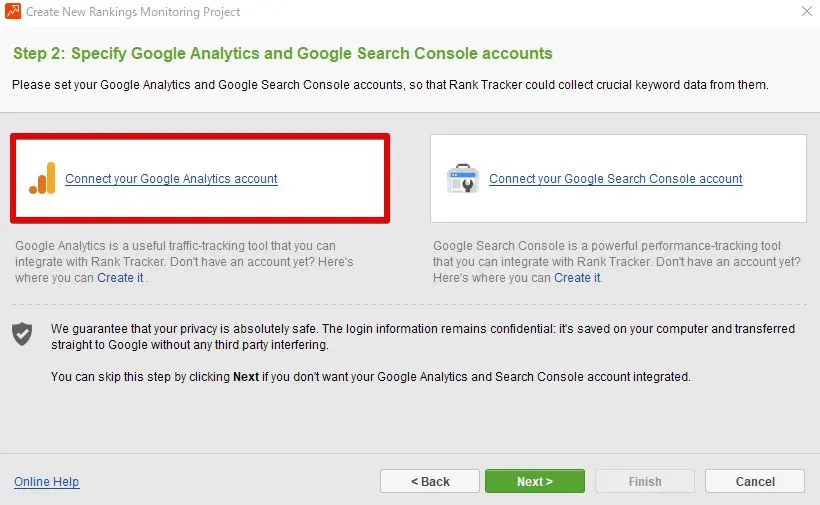Viewport: 820px width, 505px height.
Task: Click the orange Google Analytics bar-chart icon
Action: click(x=42, y=178)
